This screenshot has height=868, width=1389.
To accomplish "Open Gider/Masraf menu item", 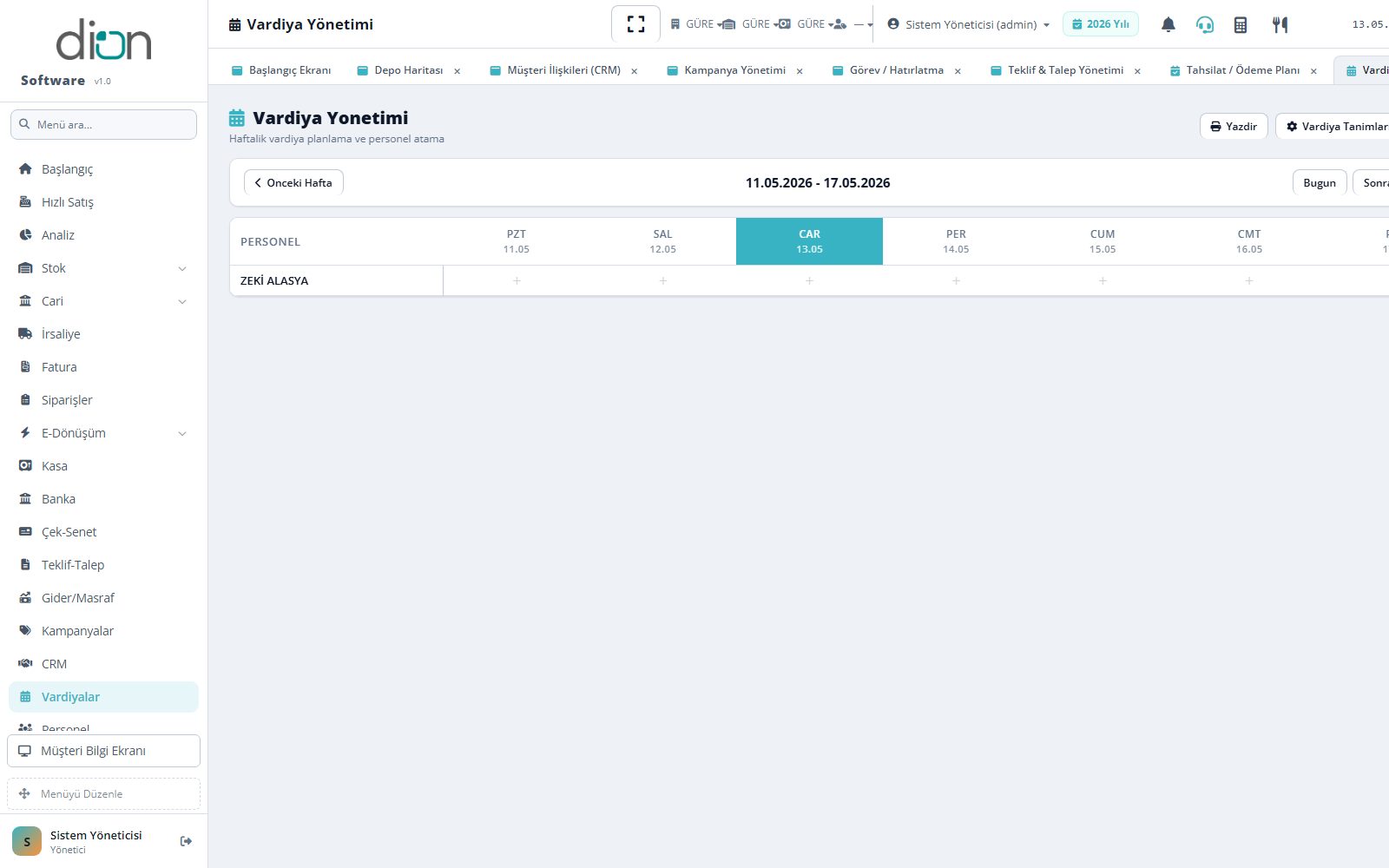I will tap(103, 598).
